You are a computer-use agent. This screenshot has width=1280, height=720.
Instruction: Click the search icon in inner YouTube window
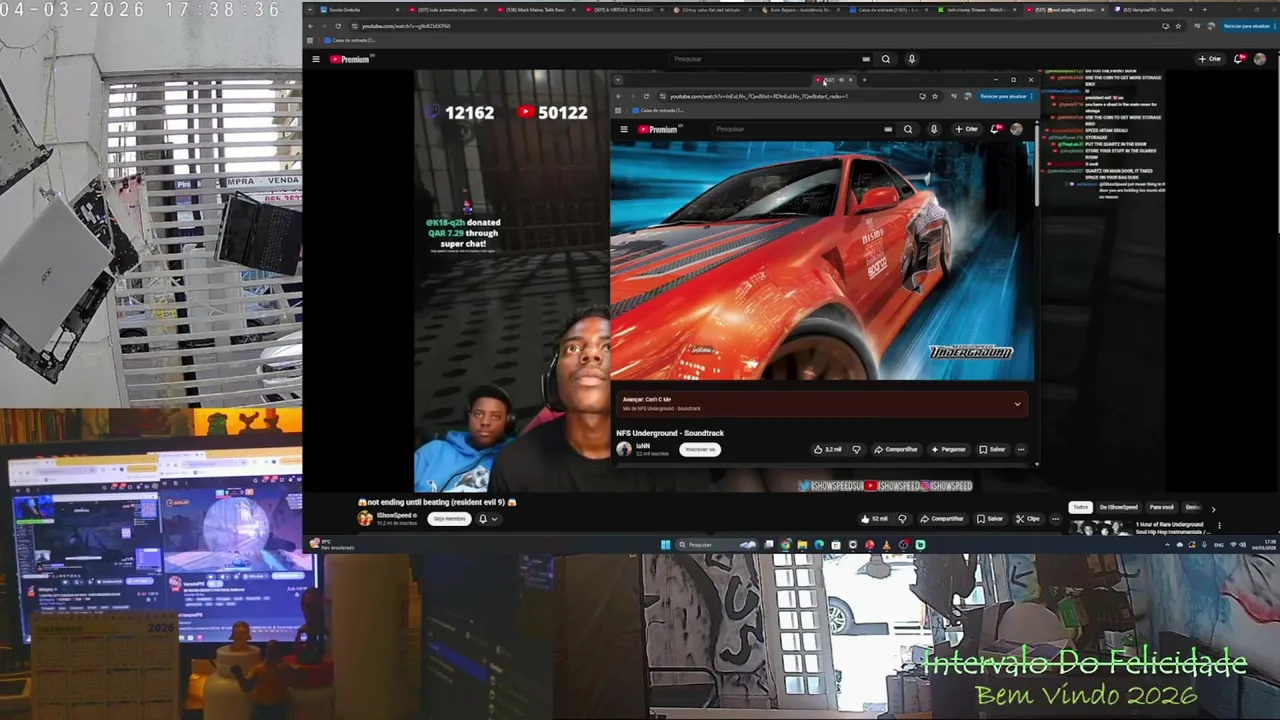908,129
